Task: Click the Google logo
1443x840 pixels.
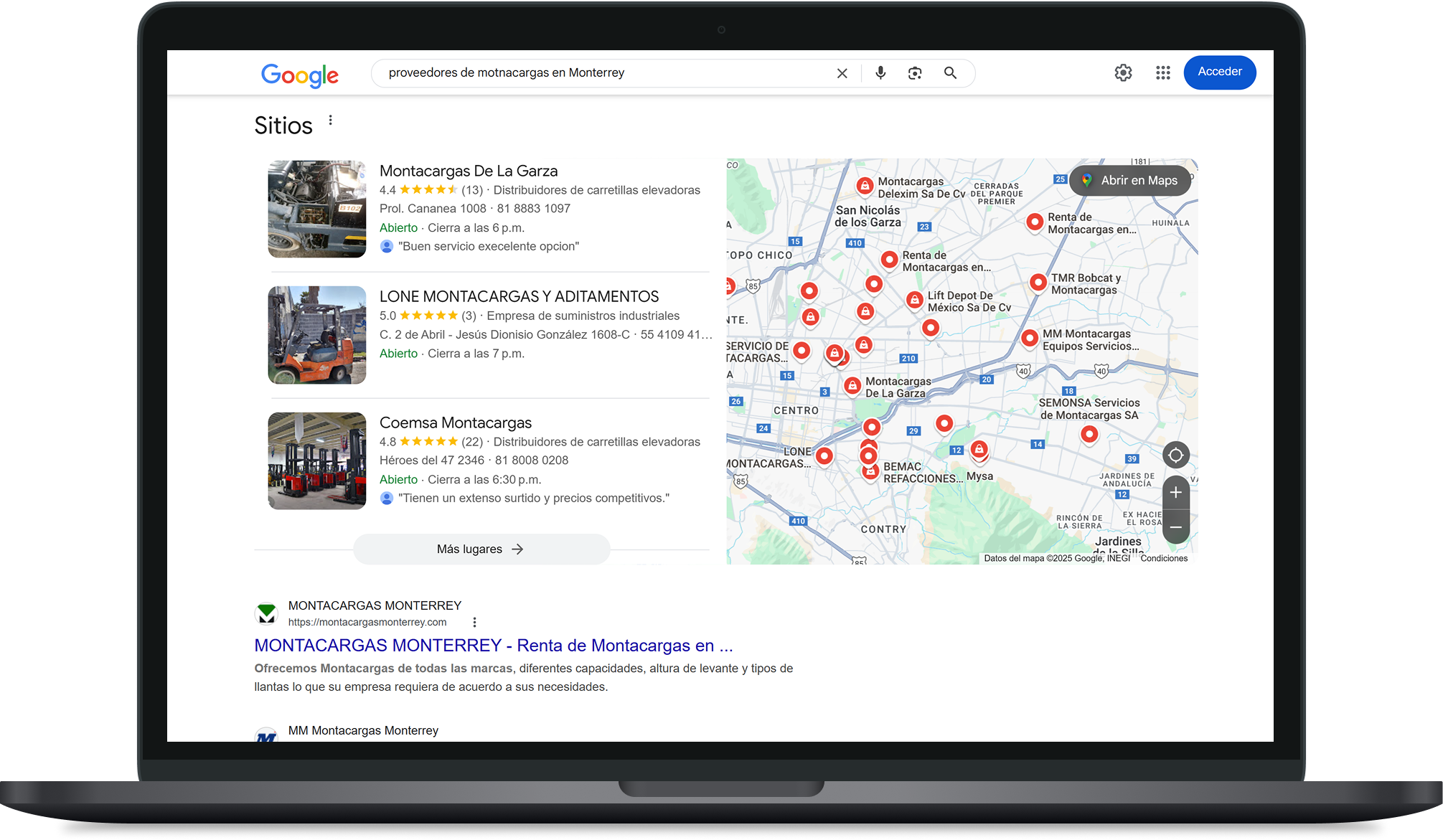Action: [x=299, y=74]
